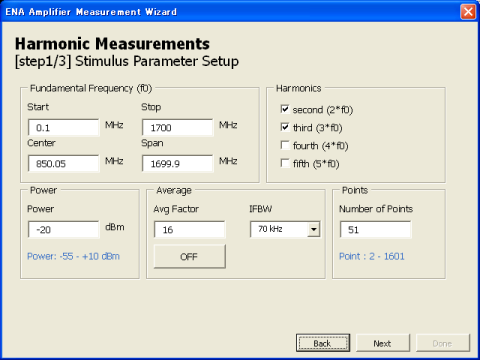
Task: Click the 'Average' group label
Action: [174, 190]
